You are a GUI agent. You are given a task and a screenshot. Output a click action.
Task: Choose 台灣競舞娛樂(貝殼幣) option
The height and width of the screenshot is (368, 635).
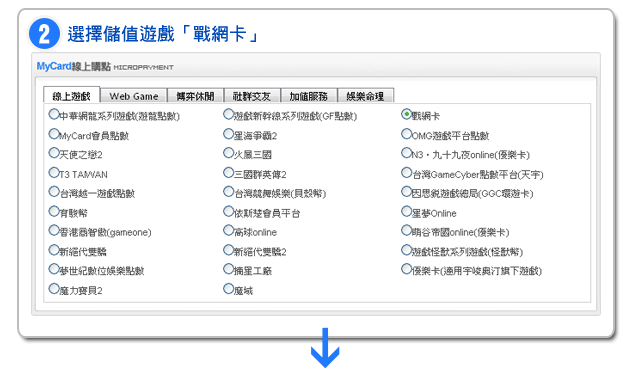point(228,191)
